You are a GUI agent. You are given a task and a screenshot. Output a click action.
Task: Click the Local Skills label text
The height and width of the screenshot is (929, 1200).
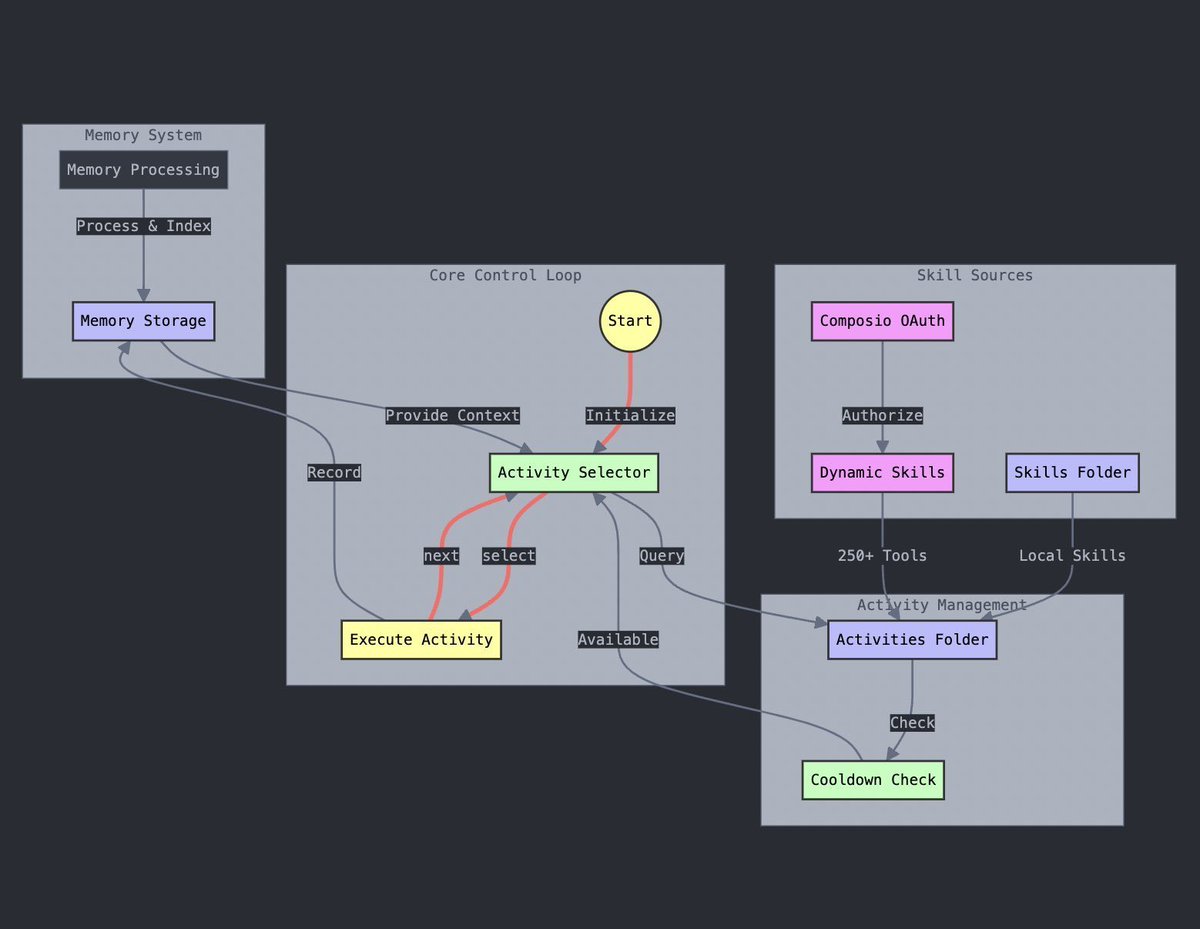[x=1072, y=555]
